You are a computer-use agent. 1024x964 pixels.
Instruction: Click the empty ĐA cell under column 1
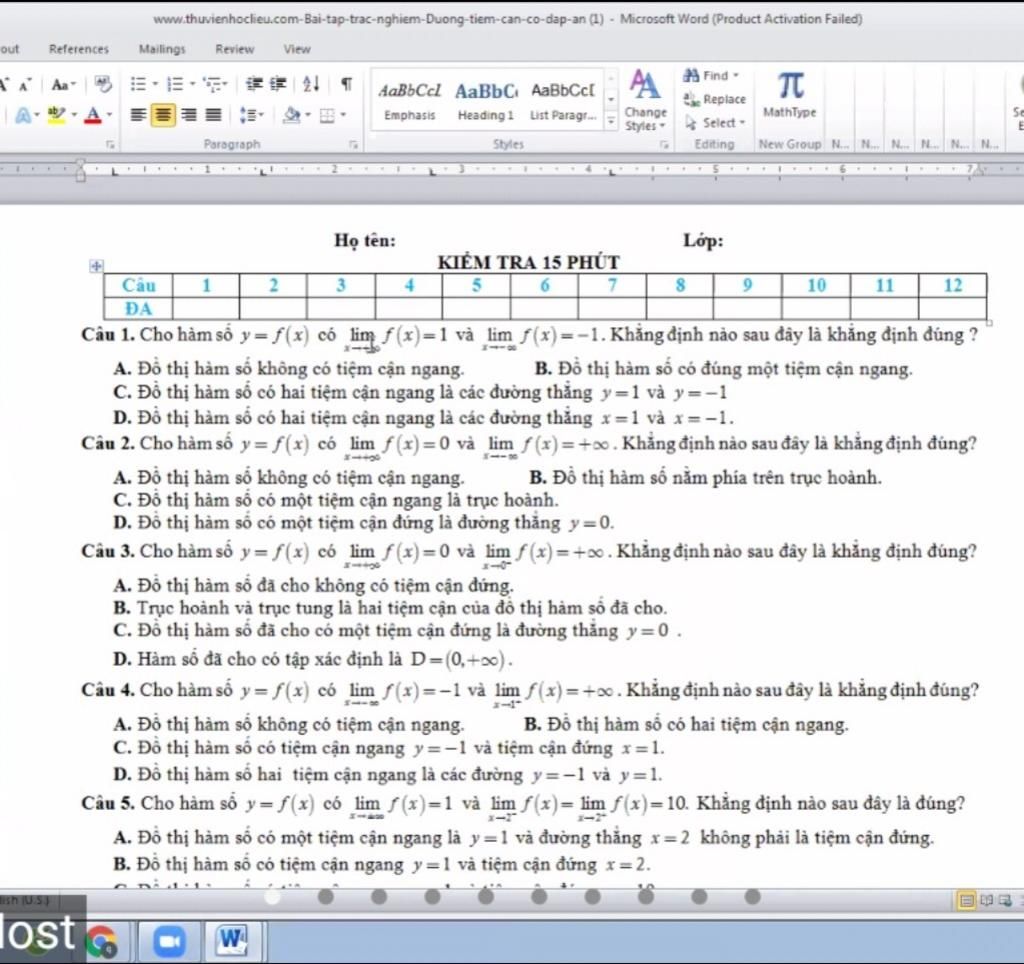point(206,308)
